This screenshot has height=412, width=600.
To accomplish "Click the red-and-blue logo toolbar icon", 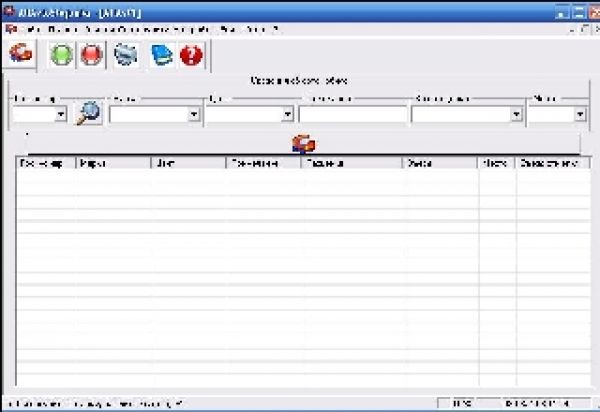I will (x=20, y=54).
